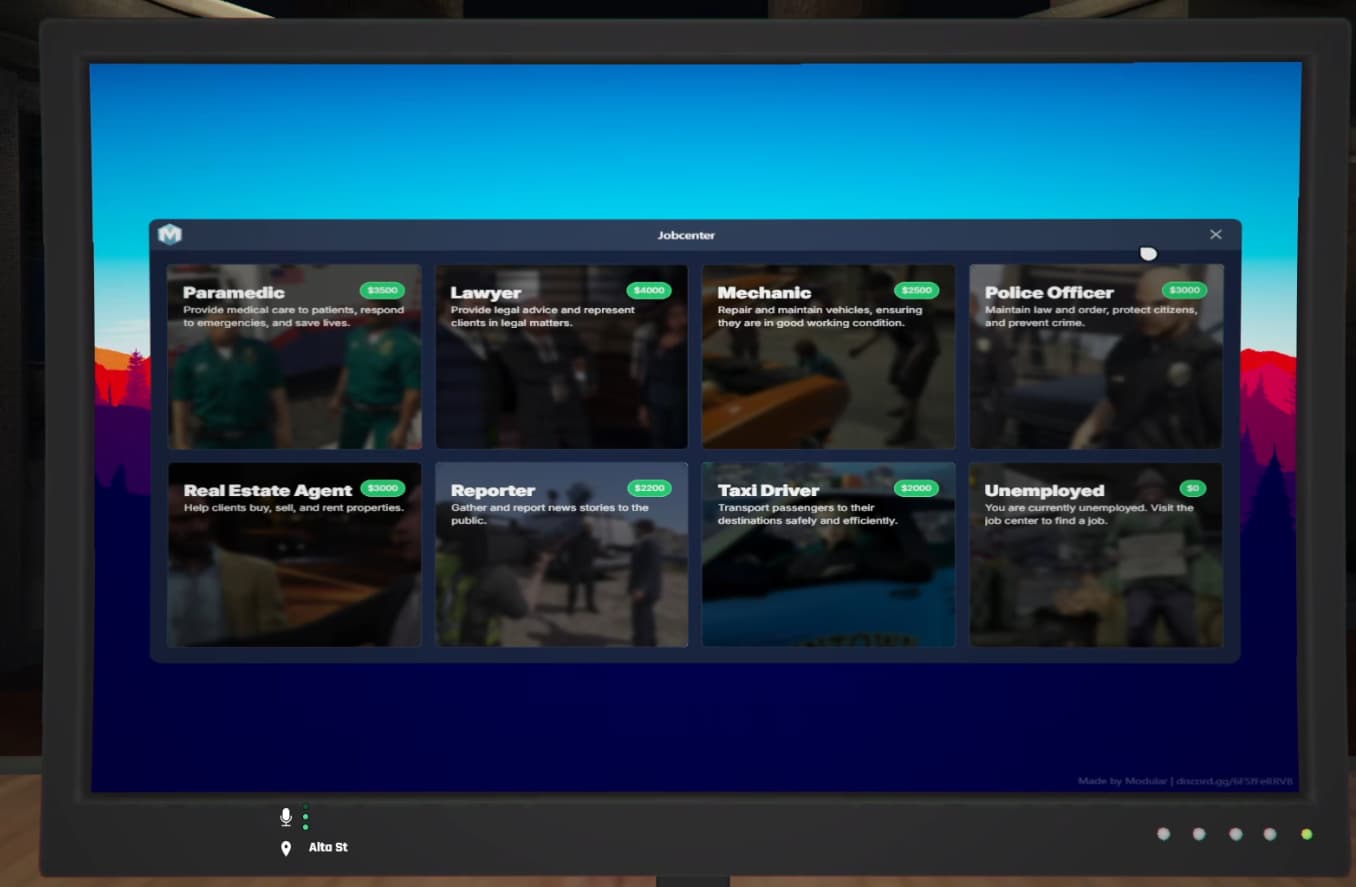Click the $4000 salary badge on Lawyer
1356x887 pixels.
click(x=650, y=290)
